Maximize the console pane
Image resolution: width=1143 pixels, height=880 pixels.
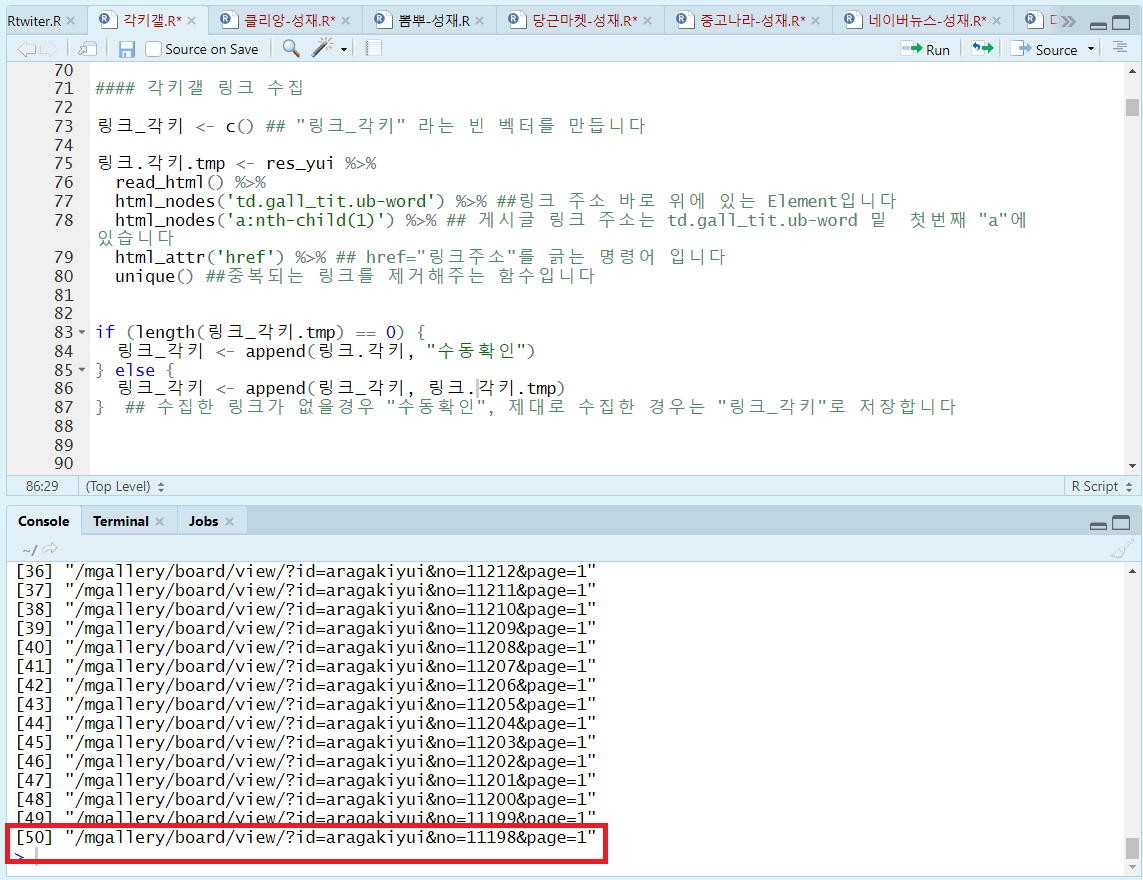click(1121, 523)
